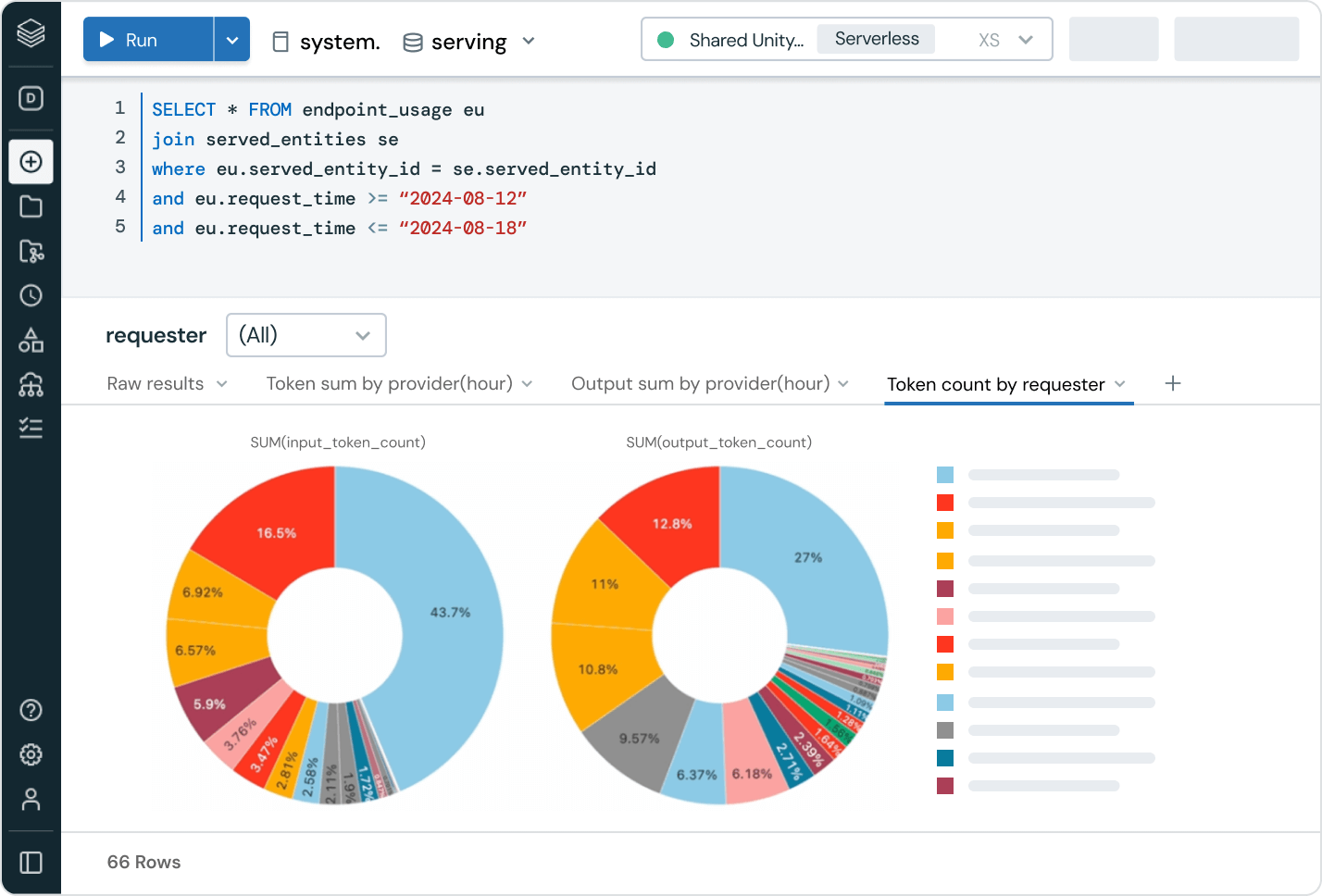The image size is (1322, 896).
Task: Open the user profile icon
Action: (x=31, y=799)
